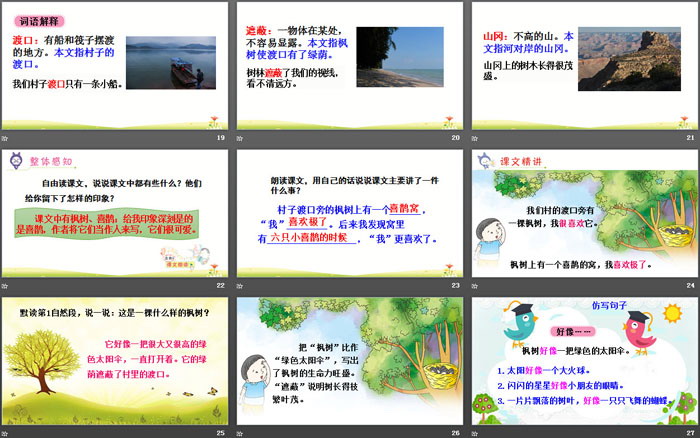The height and width of the screenshot is (438, 700).
Task: Click animation star icon under slide 20
Action: point(240,138)
